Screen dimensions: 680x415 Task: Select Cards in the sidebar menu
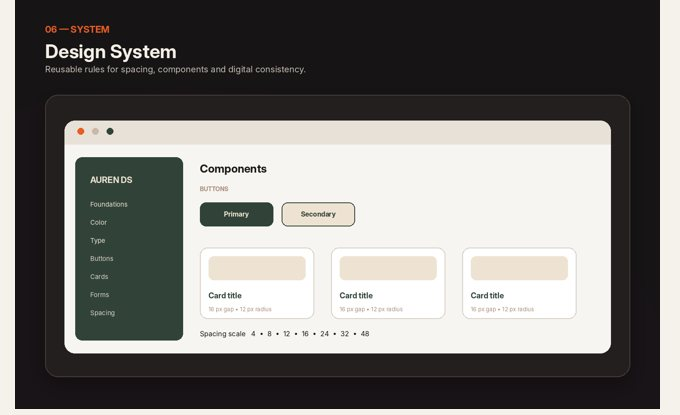(x=99, y=277)
